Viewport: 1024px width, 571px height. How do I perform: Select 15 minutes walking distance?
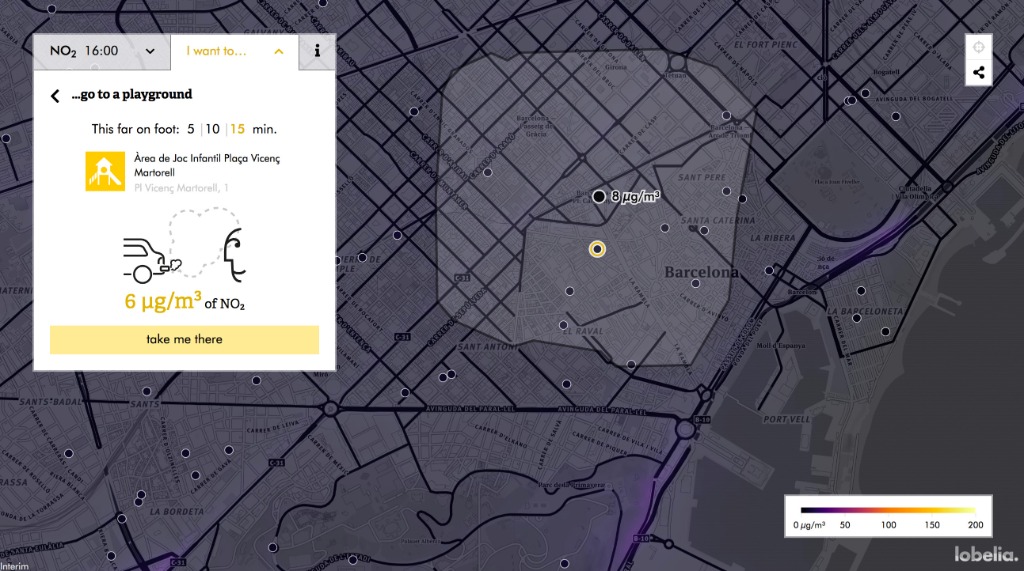tap(237, 129)
